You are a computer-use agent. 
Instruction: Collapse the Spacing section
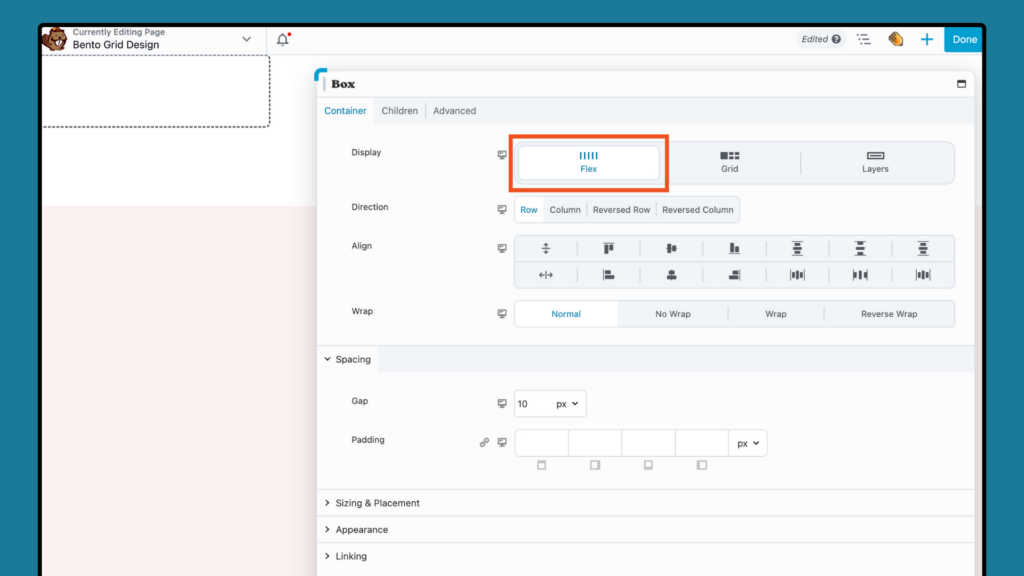coord(348,359)
